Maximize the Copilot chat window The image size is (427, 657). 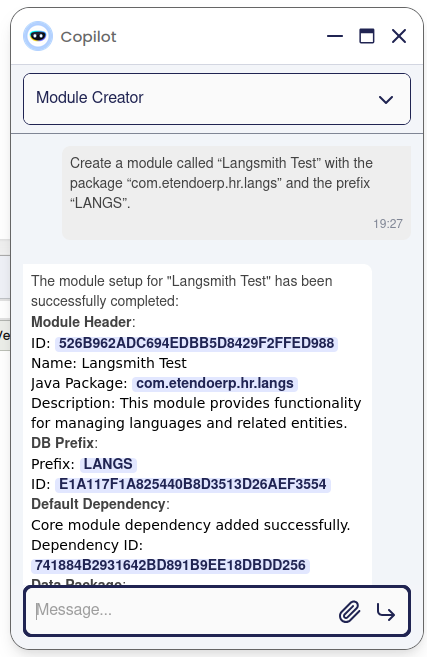367,36
